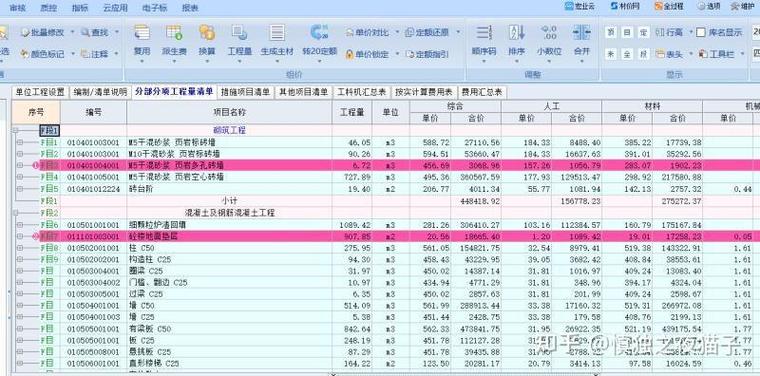760x376 pixels.
Task: Open the 单价对比 dropdown arrow
Action: click(396, 32)
